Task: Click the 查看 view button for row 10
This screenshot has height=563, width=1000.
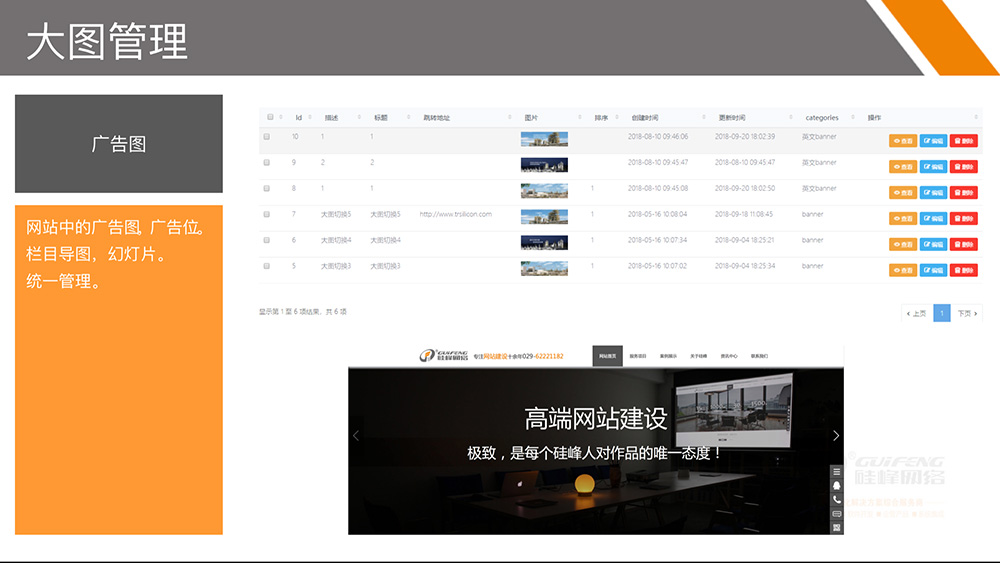Action: [x=902, y=141]
